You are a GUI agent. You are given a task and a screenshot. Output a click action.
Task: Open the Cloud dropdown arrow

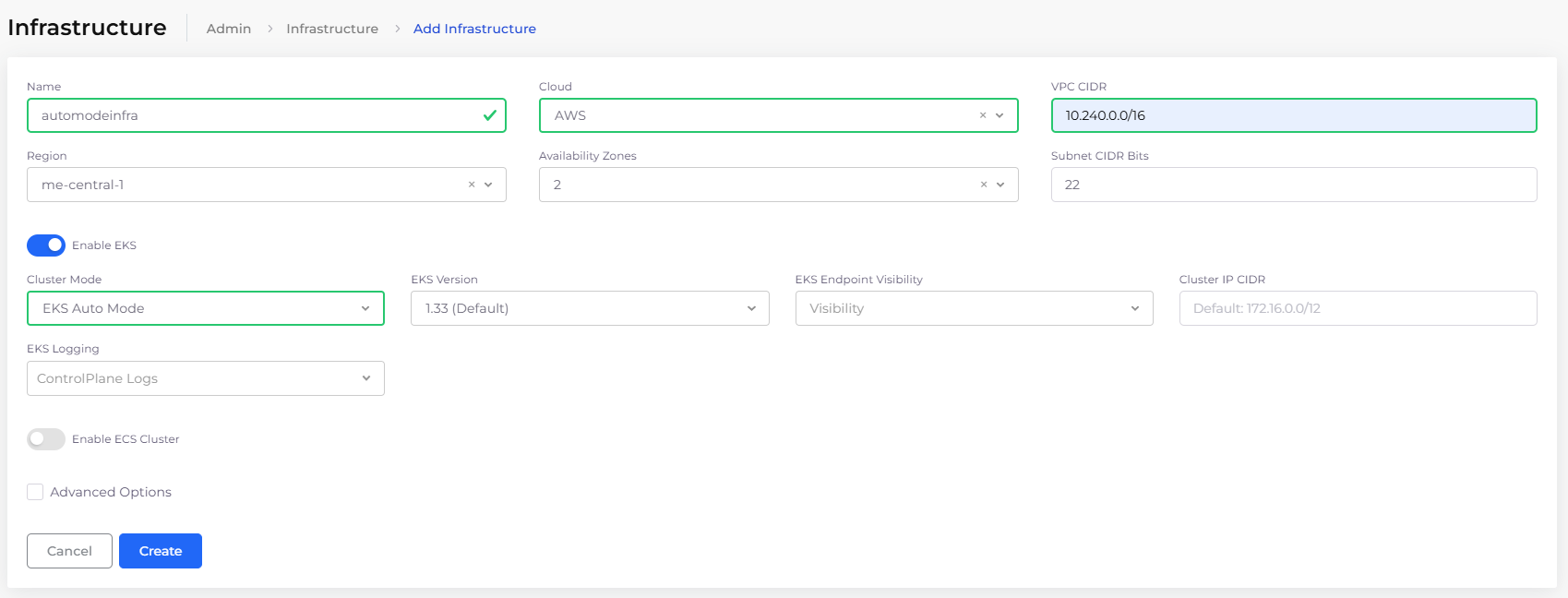pyautogui.click(x=999, y=115)
